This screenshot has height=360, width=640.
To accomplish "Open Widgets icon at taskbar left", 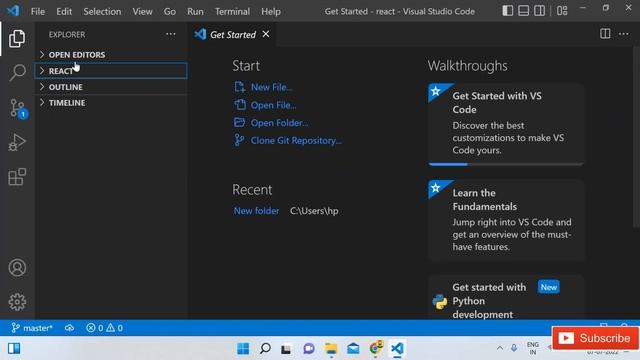I will pos(14,349).
